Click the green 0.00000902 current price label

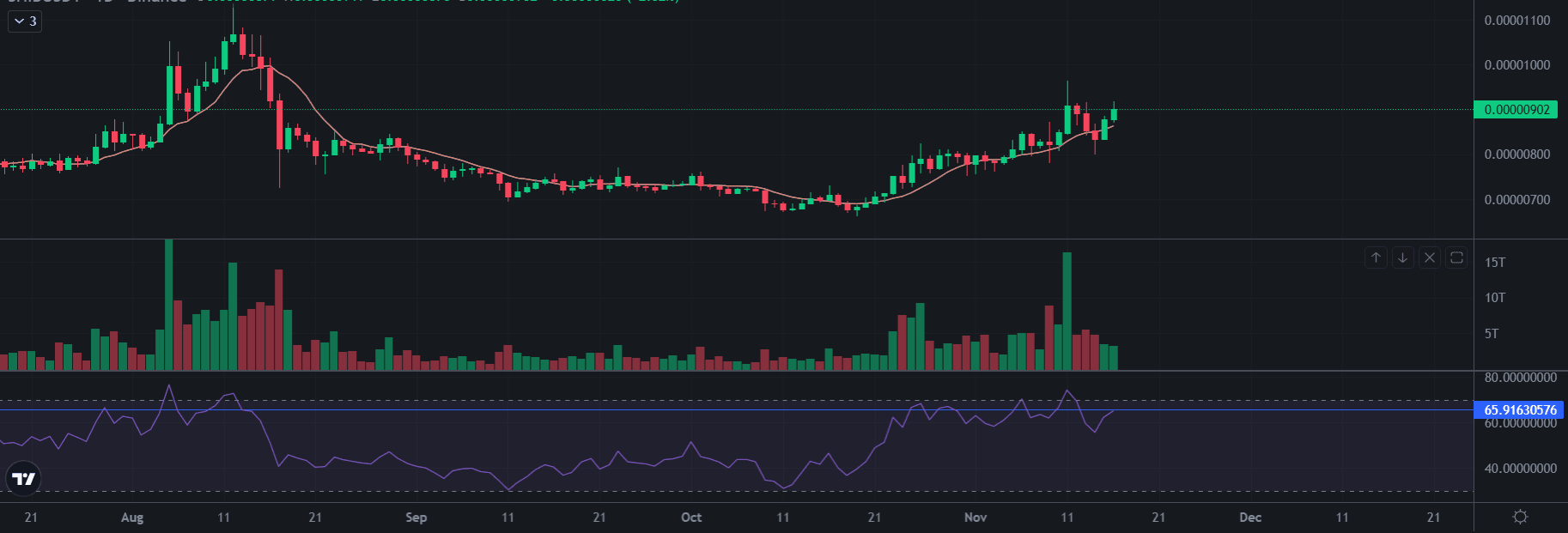point(1516,110)
